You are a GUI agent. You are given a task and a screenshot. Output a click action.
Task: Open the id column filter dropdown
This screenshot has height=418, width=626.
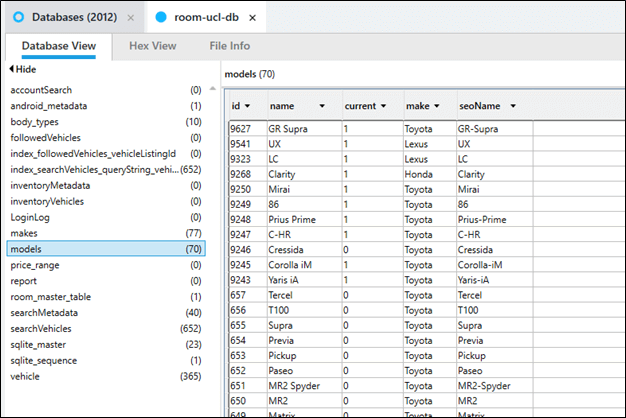coord(247,106)
